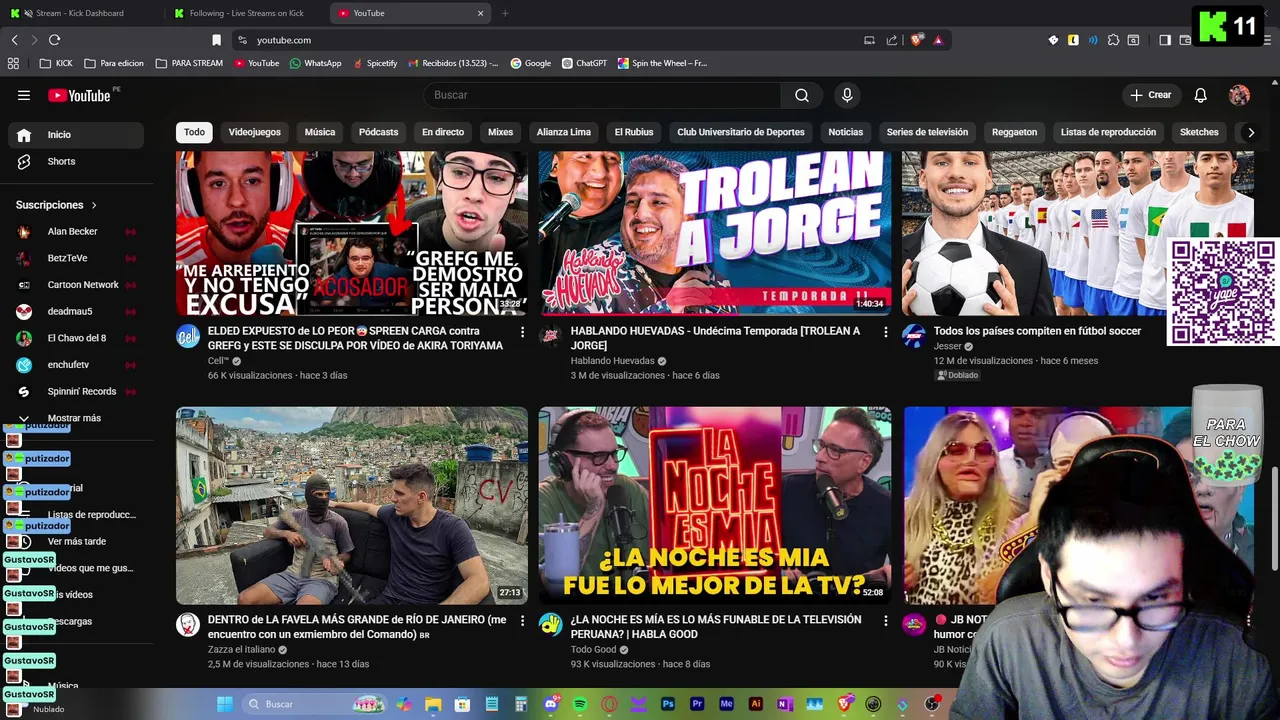Viewport: 1280px width, 720px height.
Task: Show more category chips with right arrow
Action: (1250, 132)
